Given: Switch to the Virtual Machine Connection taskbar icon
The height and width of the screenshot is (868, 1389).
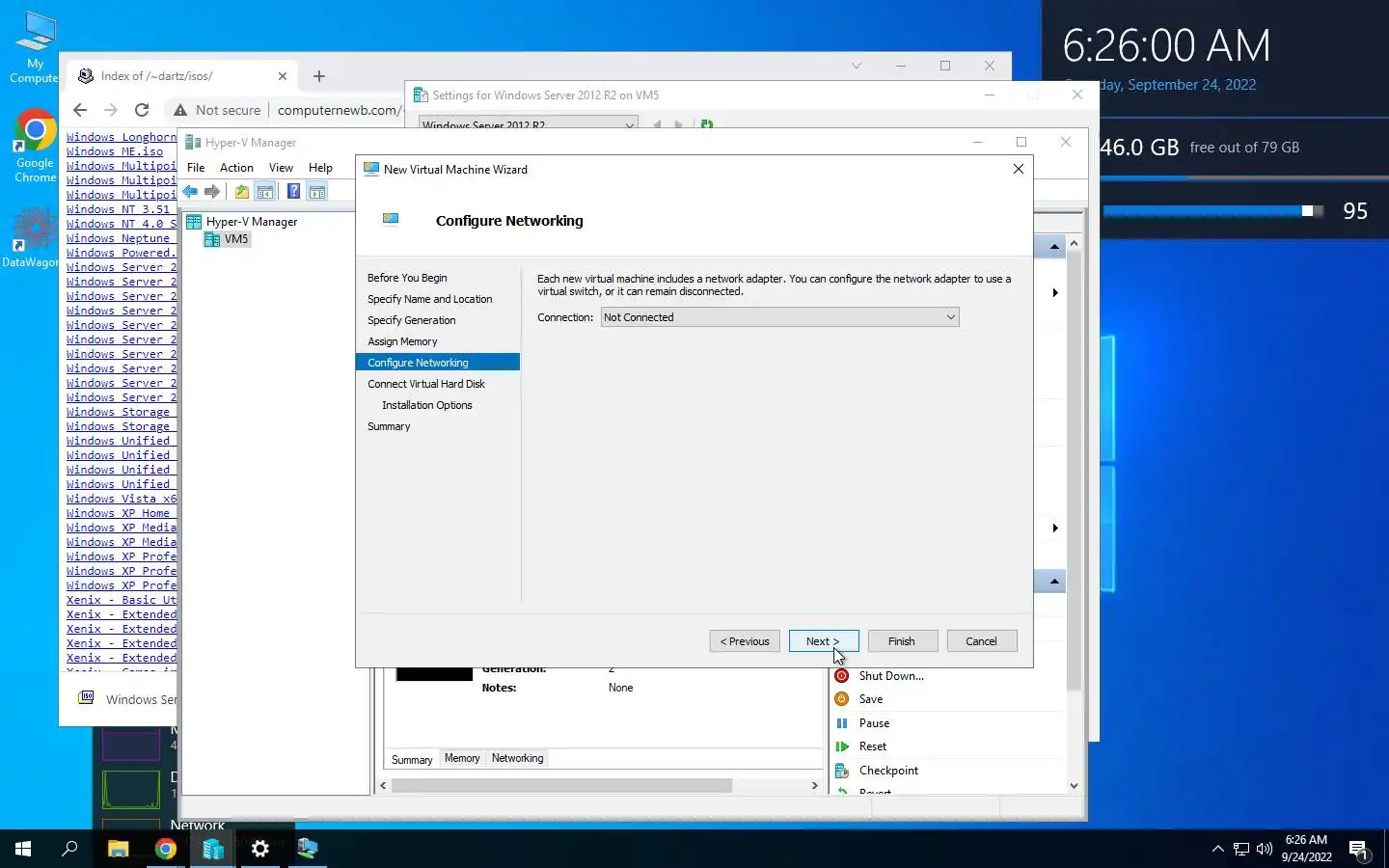Looking at the screenshot, I should point(308,849).
